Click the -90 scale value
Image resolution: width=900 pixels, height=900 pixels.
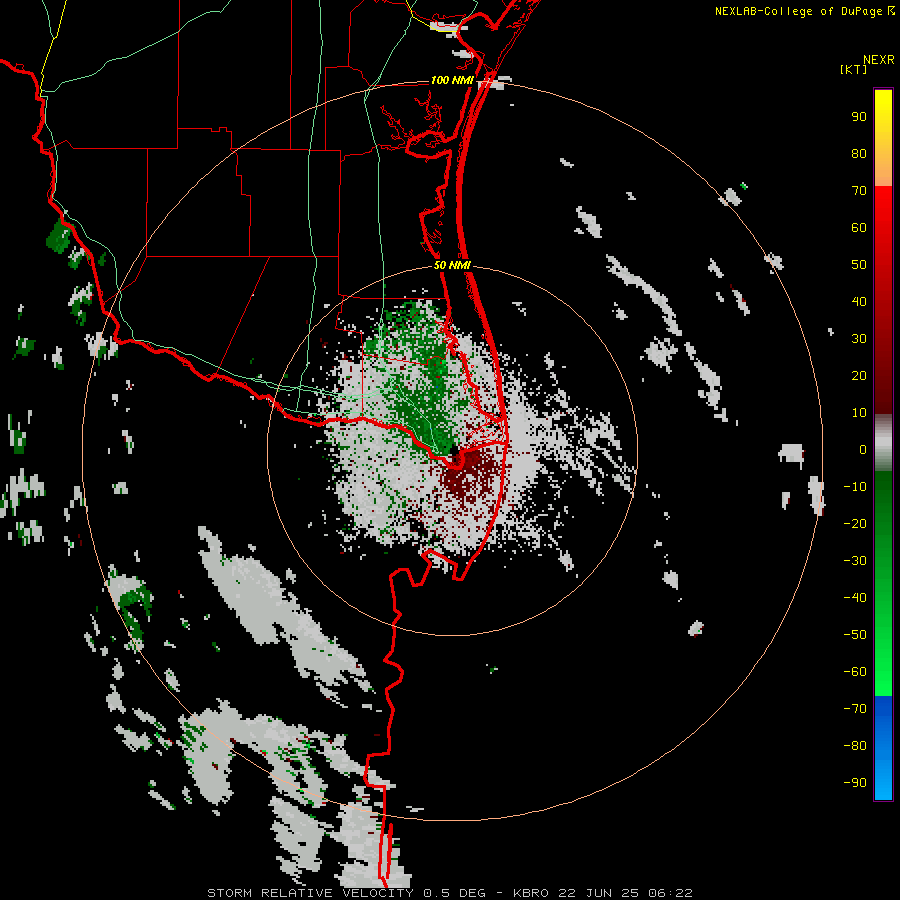click(855, 783)
